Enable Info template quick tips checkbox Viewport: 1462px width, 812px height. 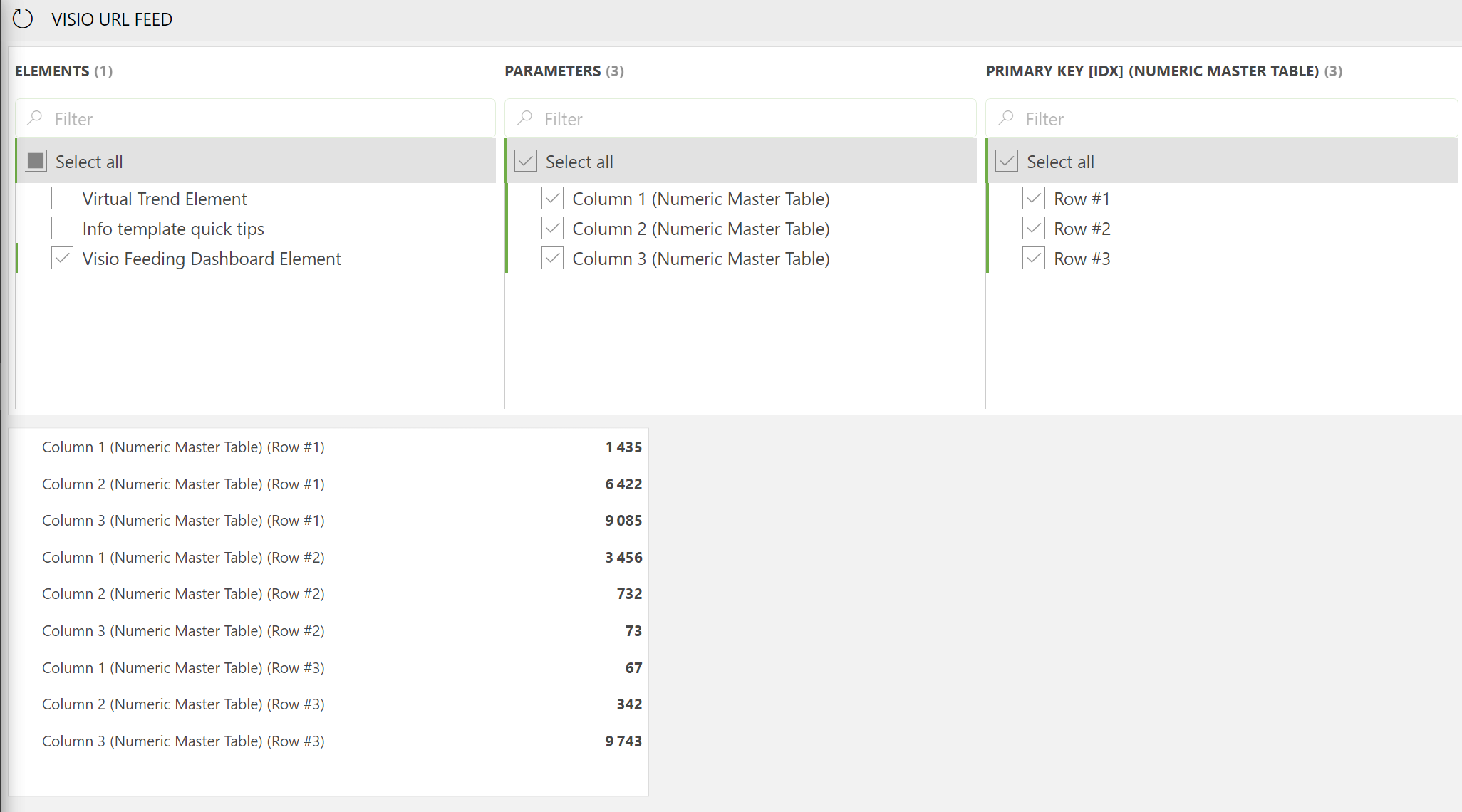[x=63, y=228]
